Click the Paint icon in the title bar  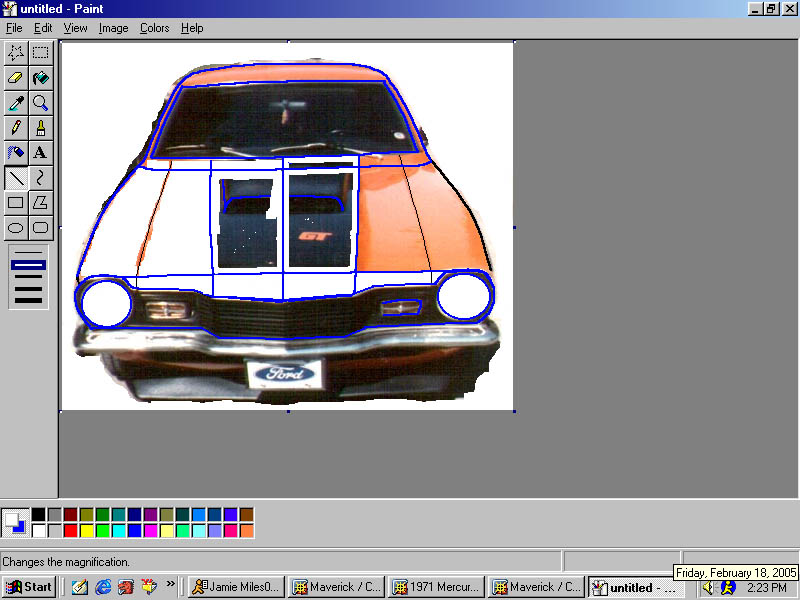tap(10, 9)
